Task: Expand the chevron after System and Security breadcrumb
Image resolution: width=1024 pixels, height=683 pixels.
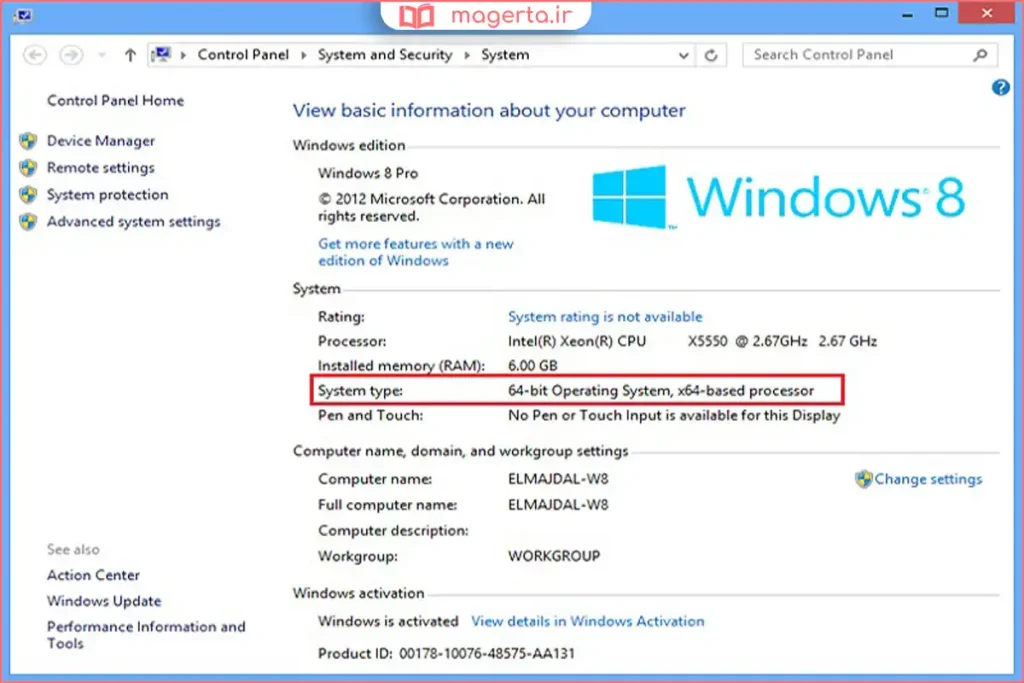Action: tap(468, 56)
